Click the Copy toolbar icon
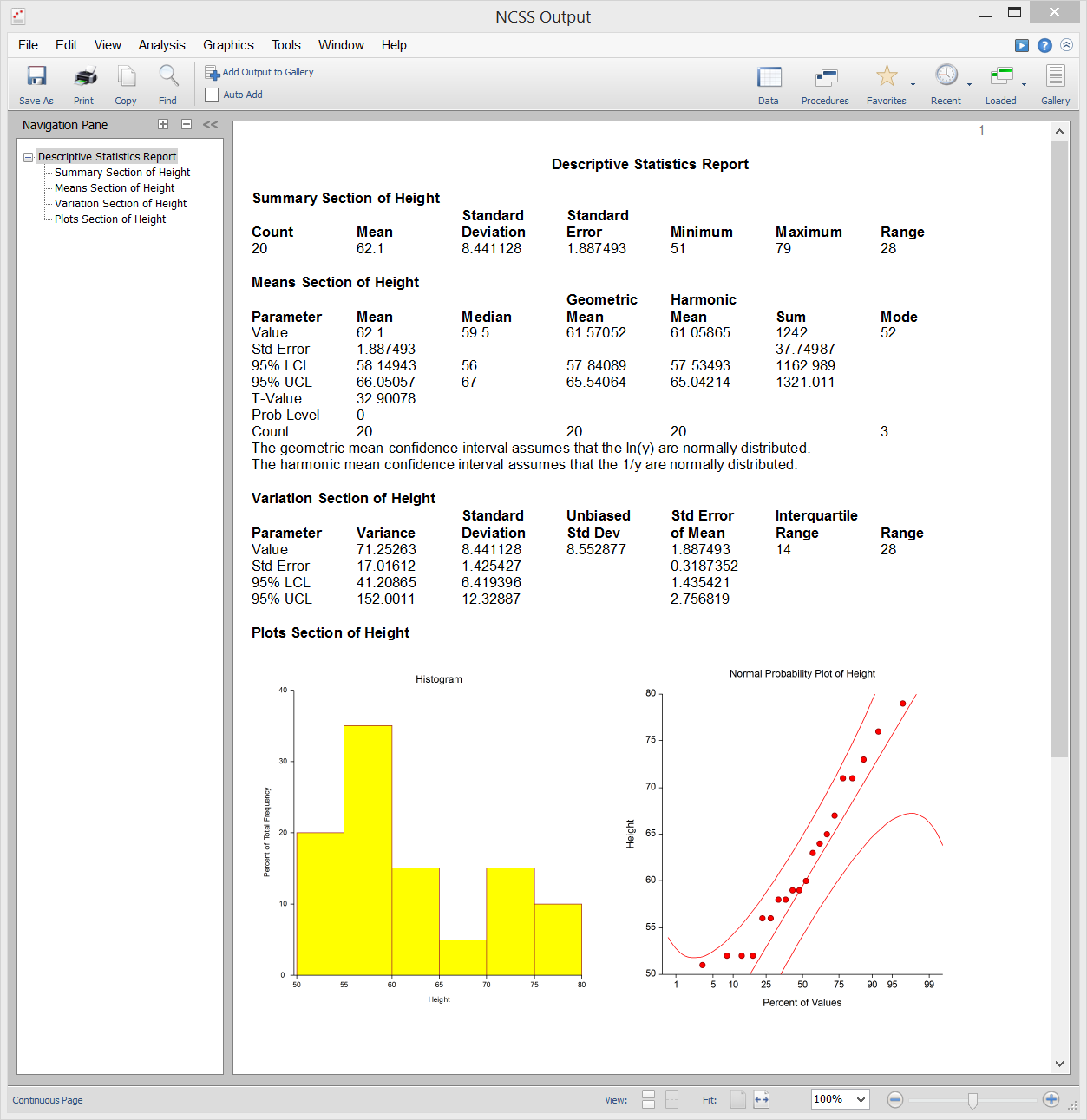1087x1120 pixels. (x=127, y=76)
